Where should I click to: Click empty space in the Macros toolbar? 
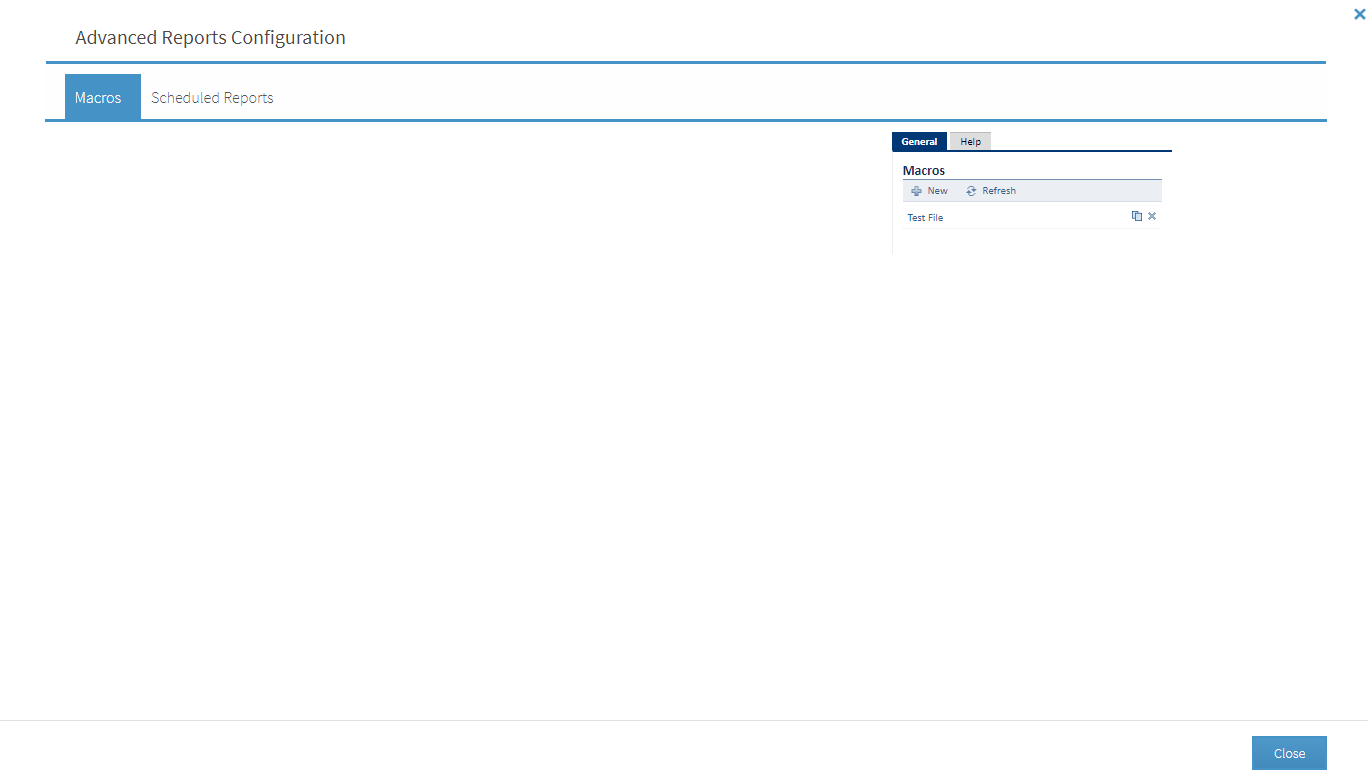1090,191
